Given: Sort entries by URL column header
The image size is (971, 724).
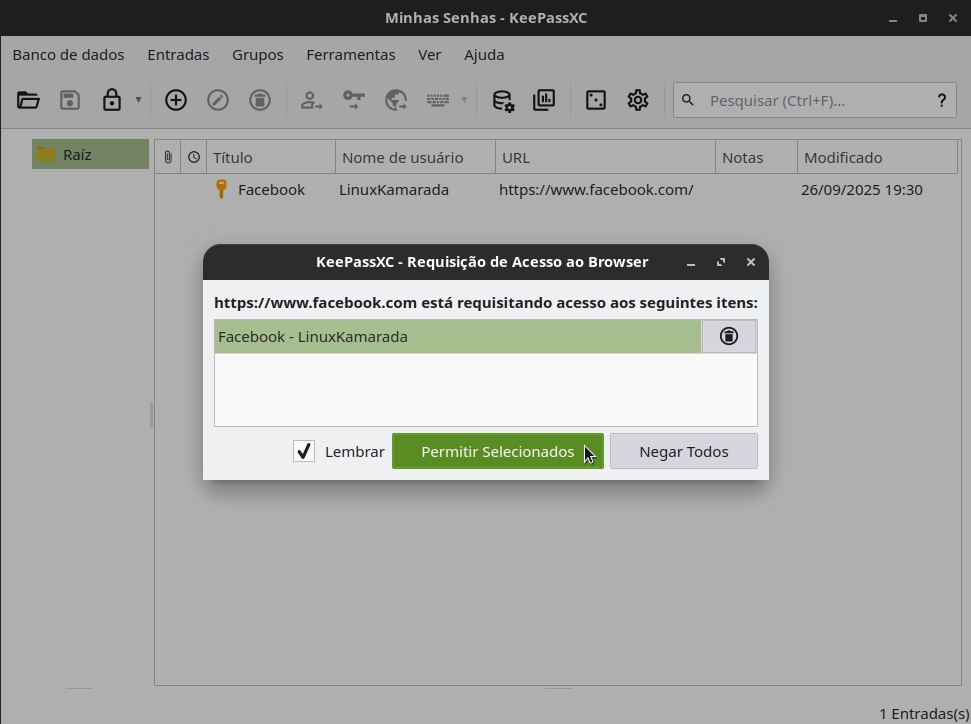Looking at the screenshot, I should click(606, 157).
